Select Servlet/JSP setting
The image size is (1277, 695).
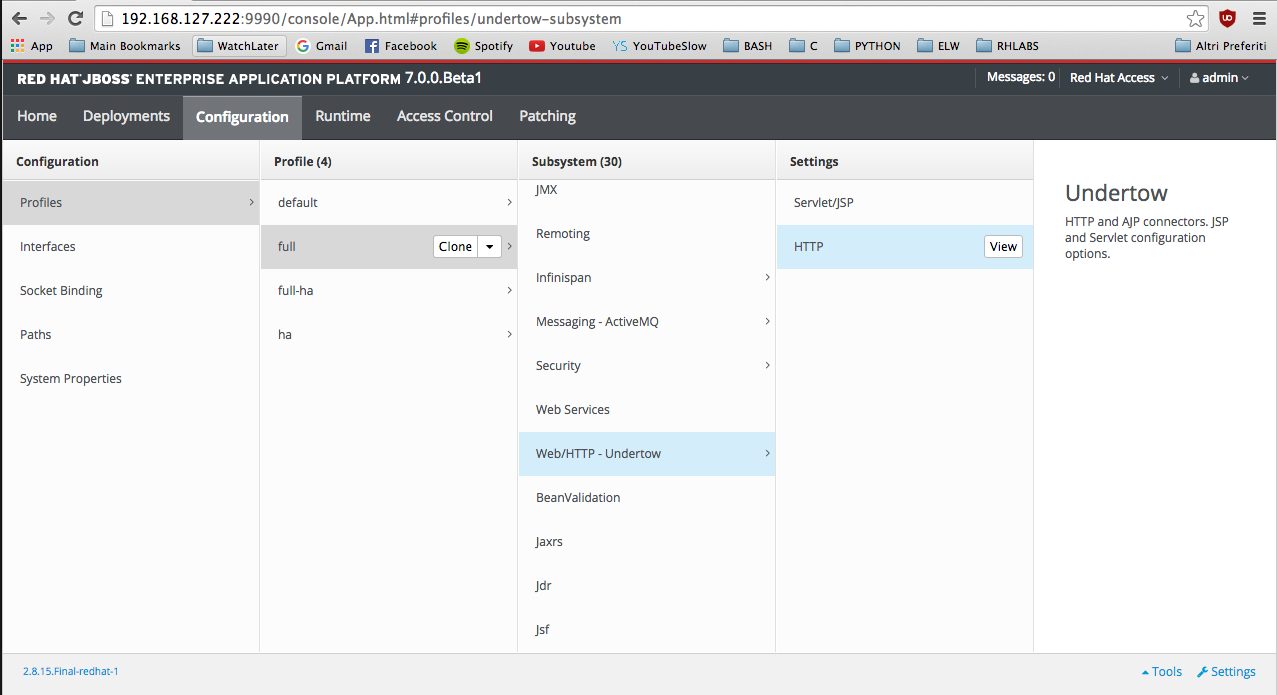point(905,203)
